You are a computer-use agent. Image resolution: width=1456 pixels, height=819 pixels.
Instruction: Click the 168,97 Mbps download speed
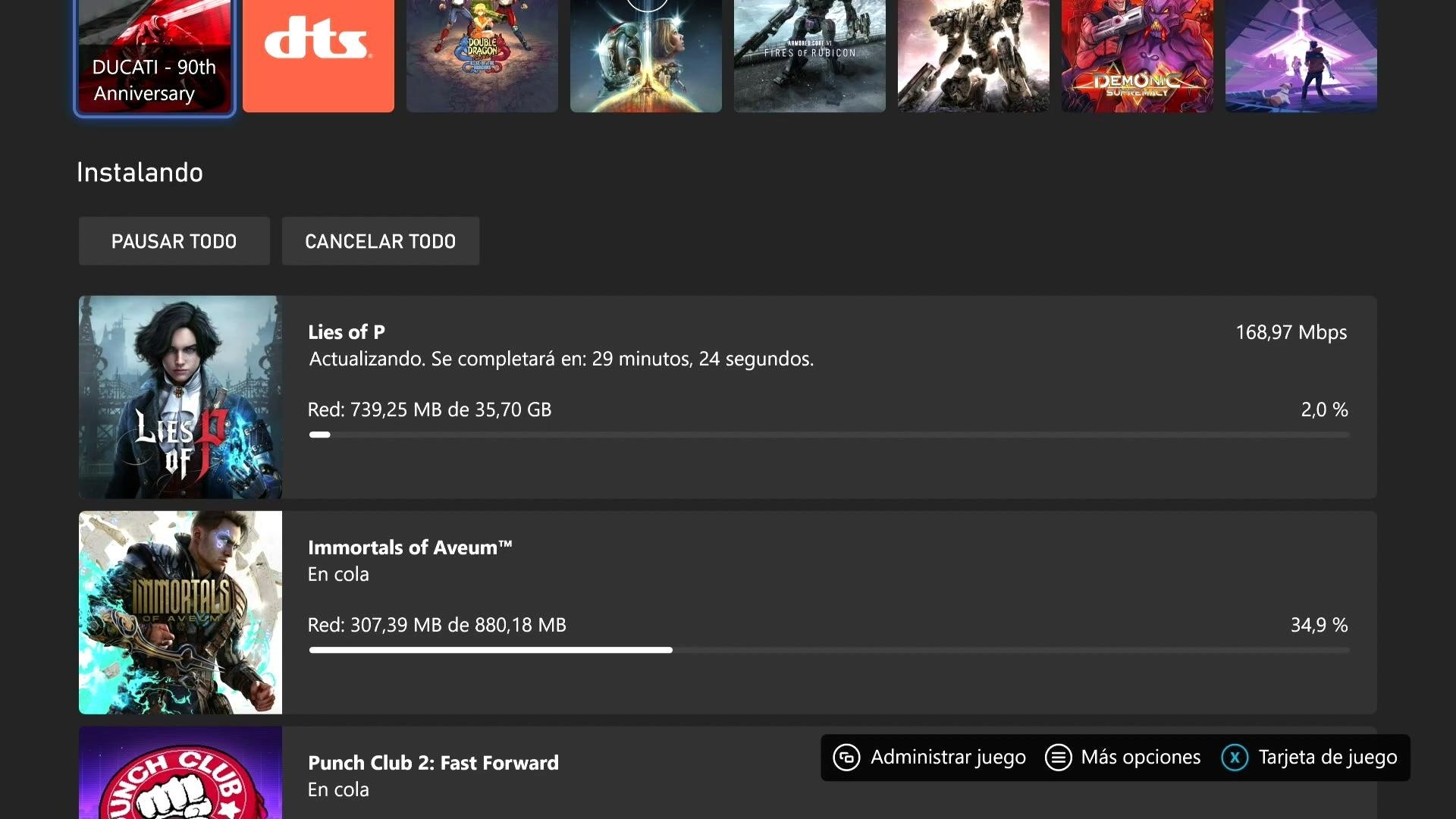[x=1291, y=332]
